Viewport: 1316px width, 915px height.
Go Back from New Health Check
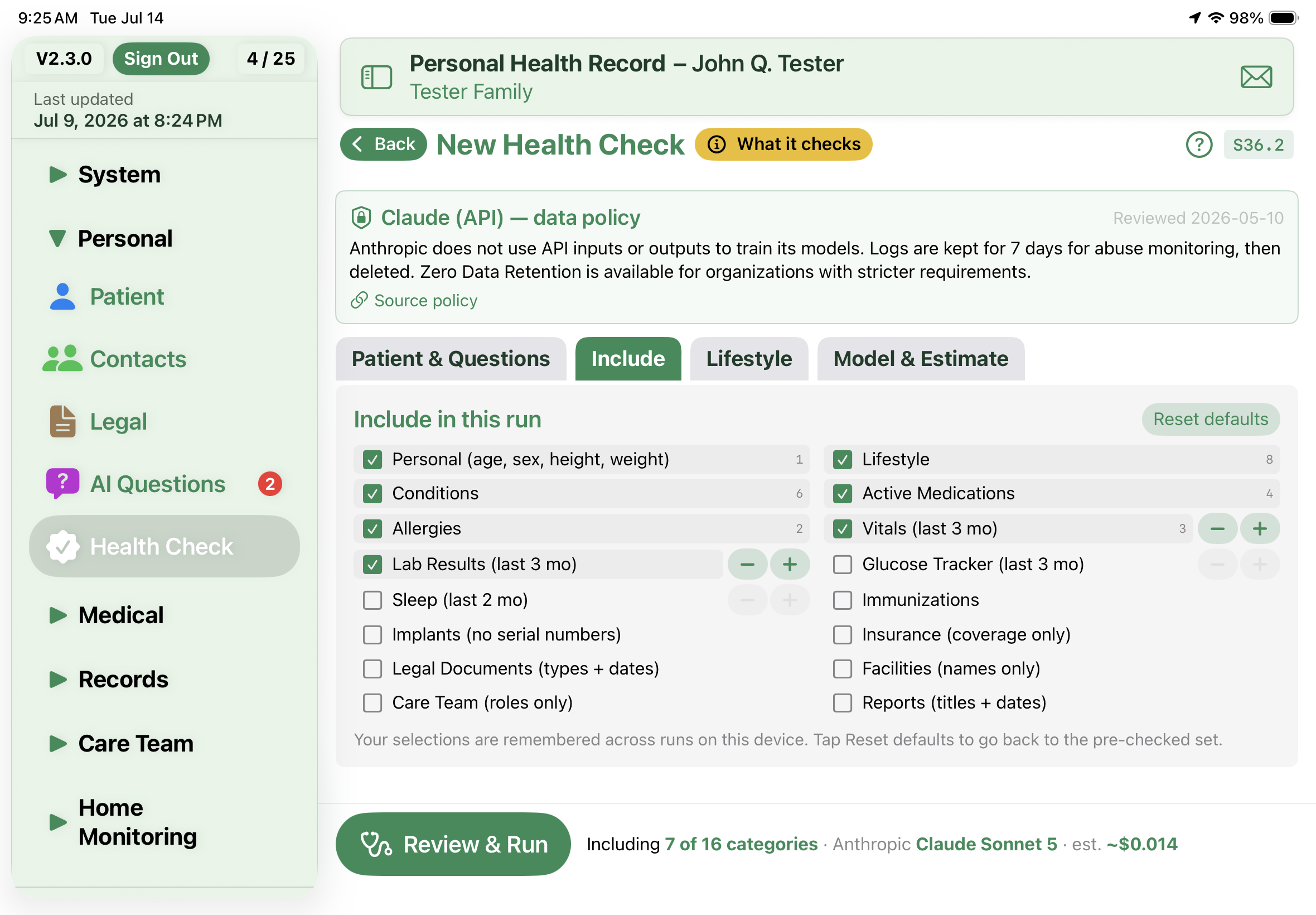coord(383,144)
